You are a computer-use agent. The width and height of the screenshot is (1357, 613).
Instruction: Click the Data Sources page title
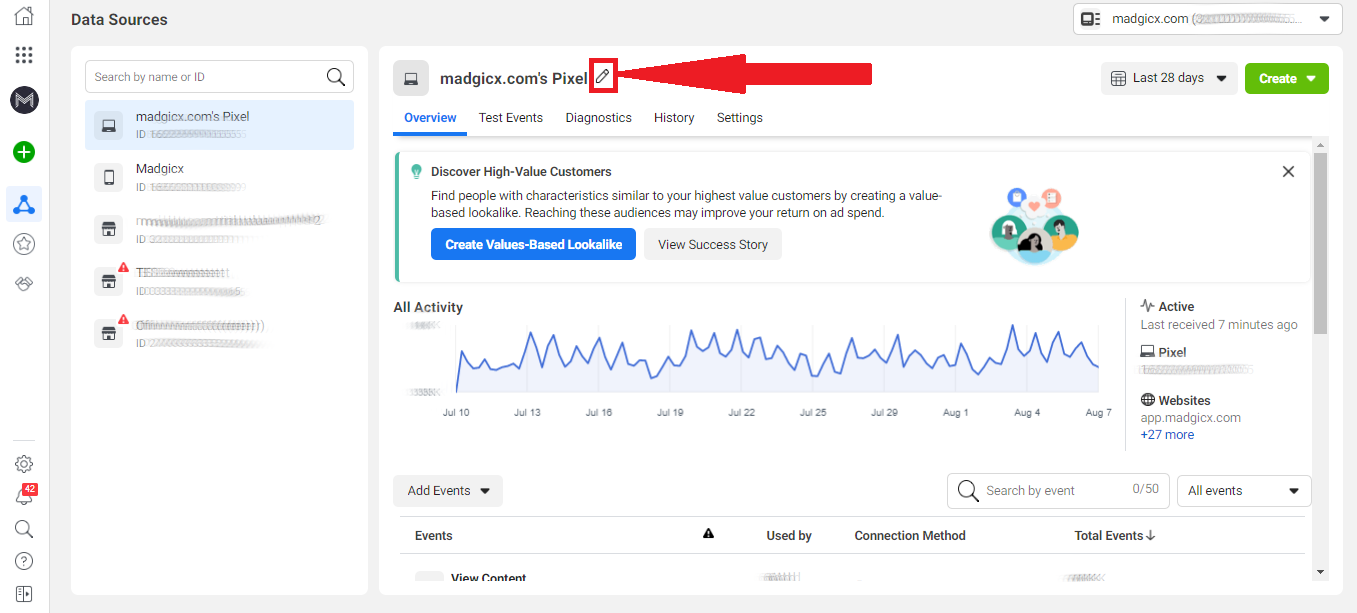click(119, 19)
